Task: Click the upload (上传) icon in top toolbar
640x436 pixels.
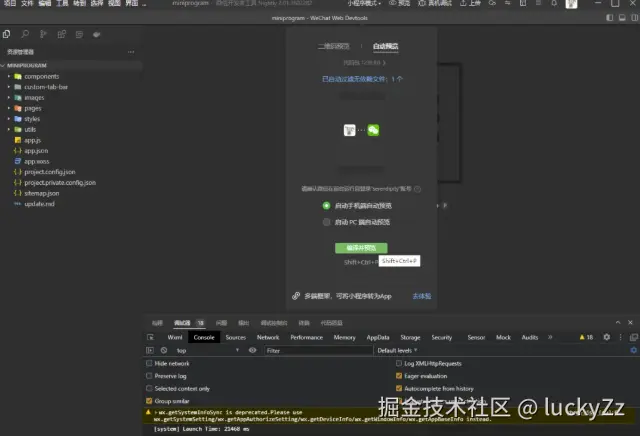Action: tap(470, 3)
